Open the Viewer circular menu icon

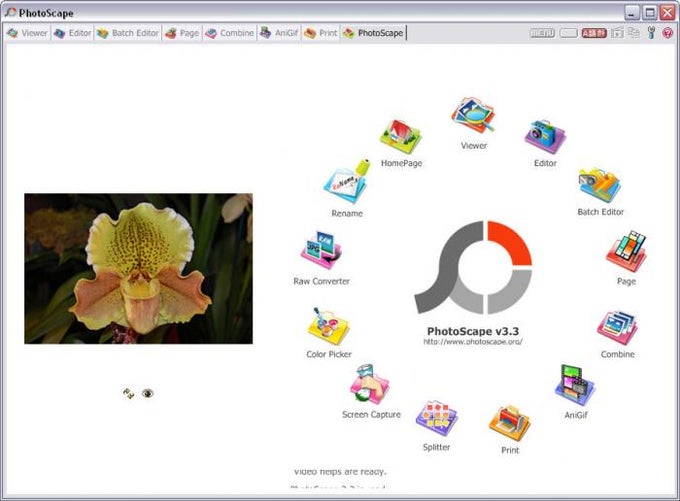click(x=473, y=115)
